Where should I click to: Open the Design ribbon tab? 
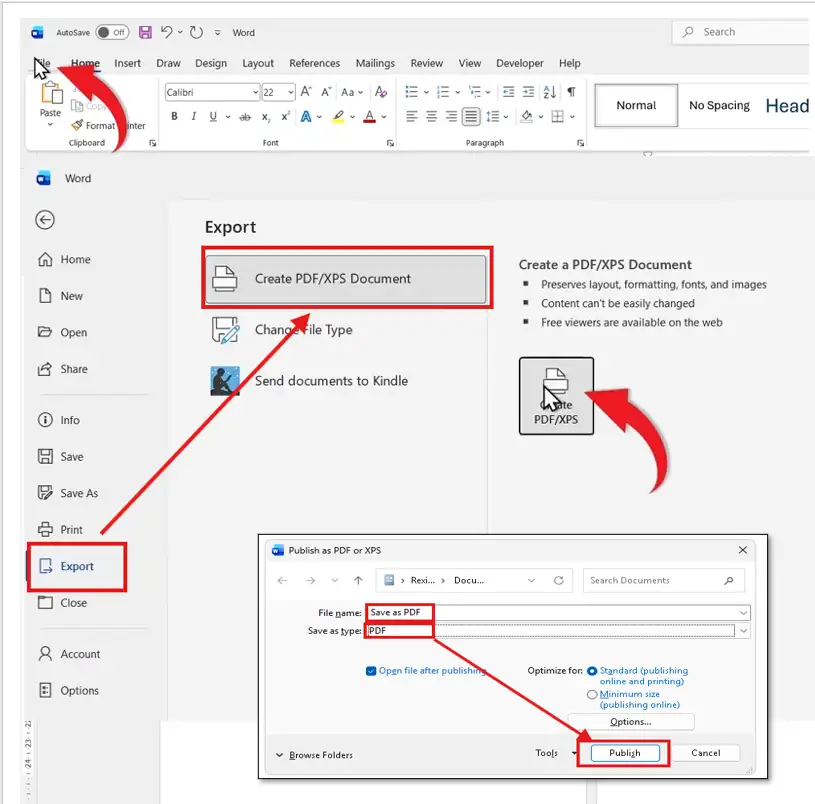(211, 63)
